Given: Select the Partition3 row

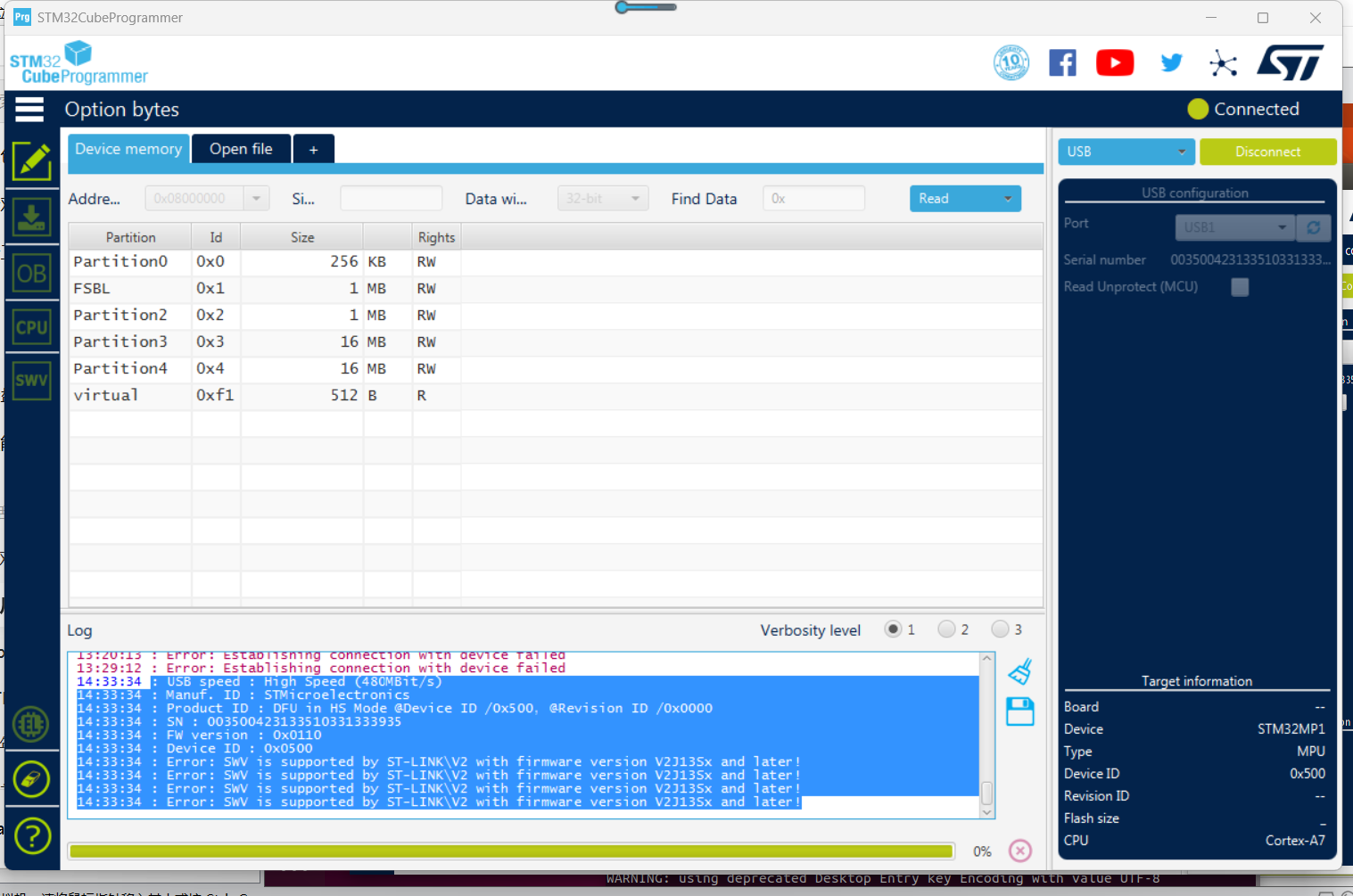Looking at the screenshot, I should click(556, 342).
